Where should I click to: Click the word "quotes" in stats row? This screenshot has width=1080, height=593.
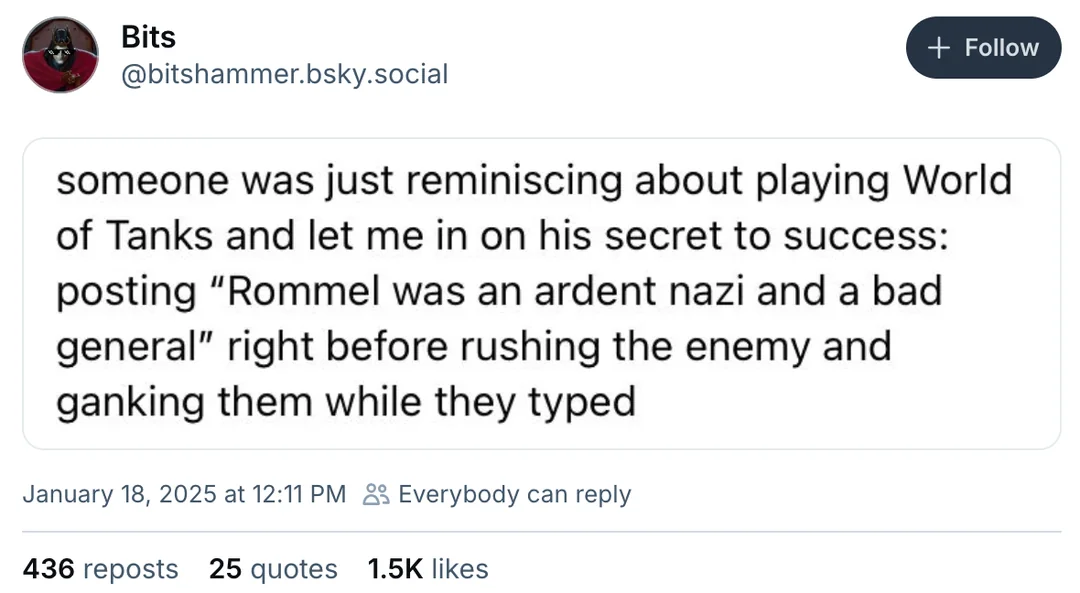pos(293,569)
